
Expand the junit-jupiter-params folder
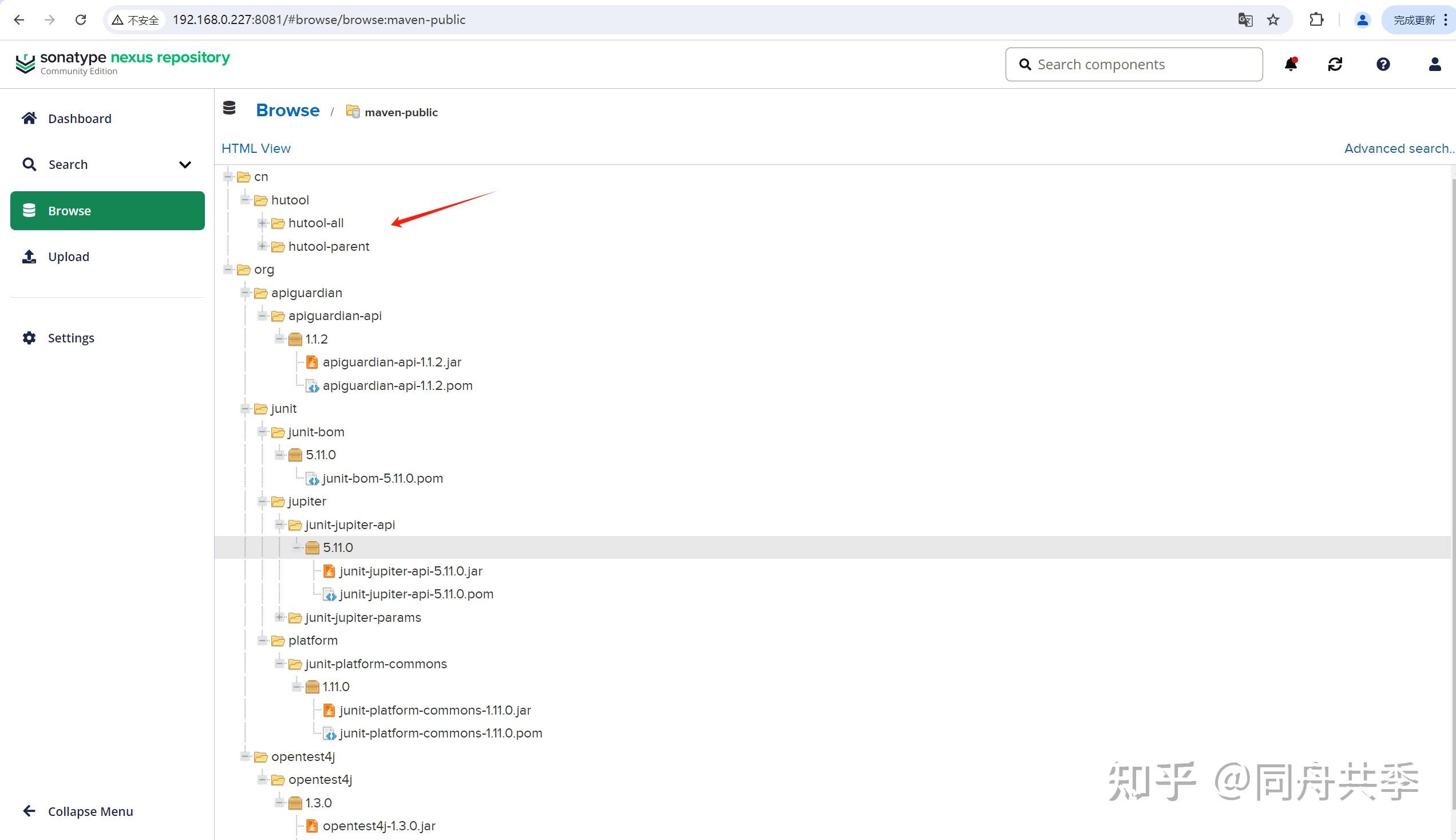tap(280, 617)
